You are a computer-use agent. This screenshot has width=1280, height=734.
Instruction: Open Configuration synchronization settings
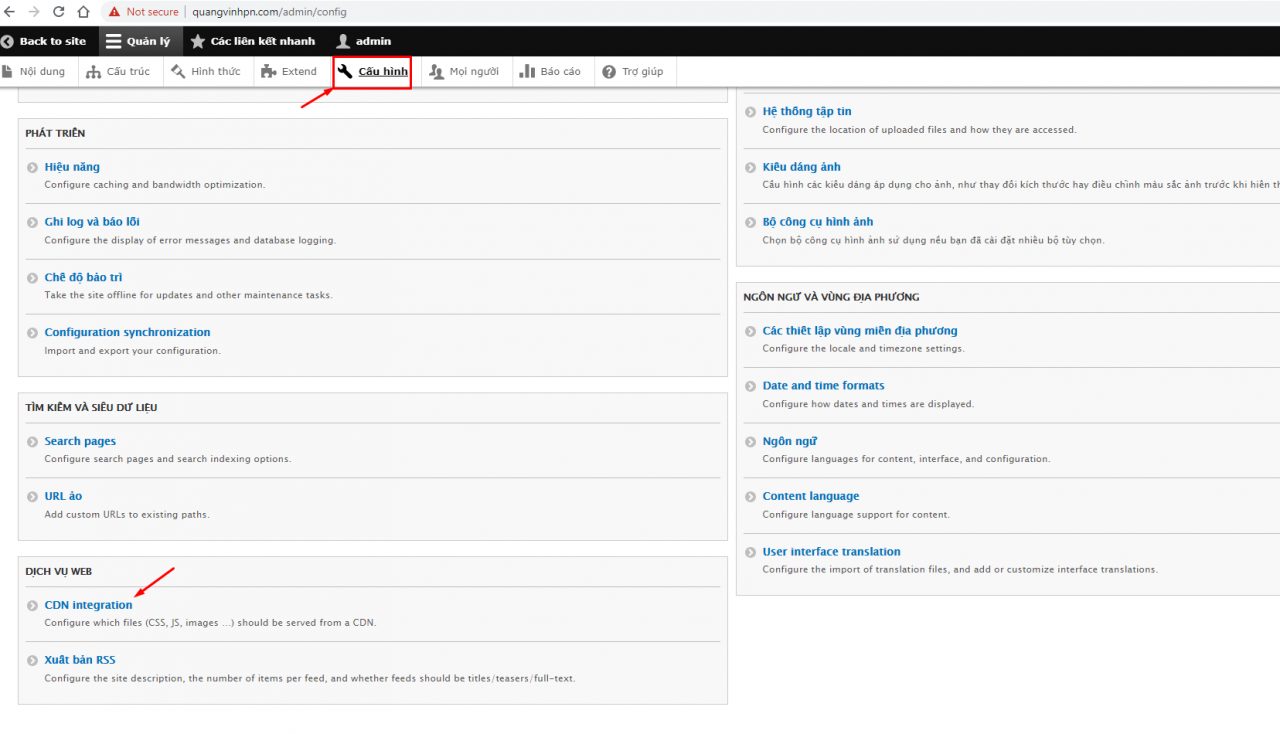[127, 332]
